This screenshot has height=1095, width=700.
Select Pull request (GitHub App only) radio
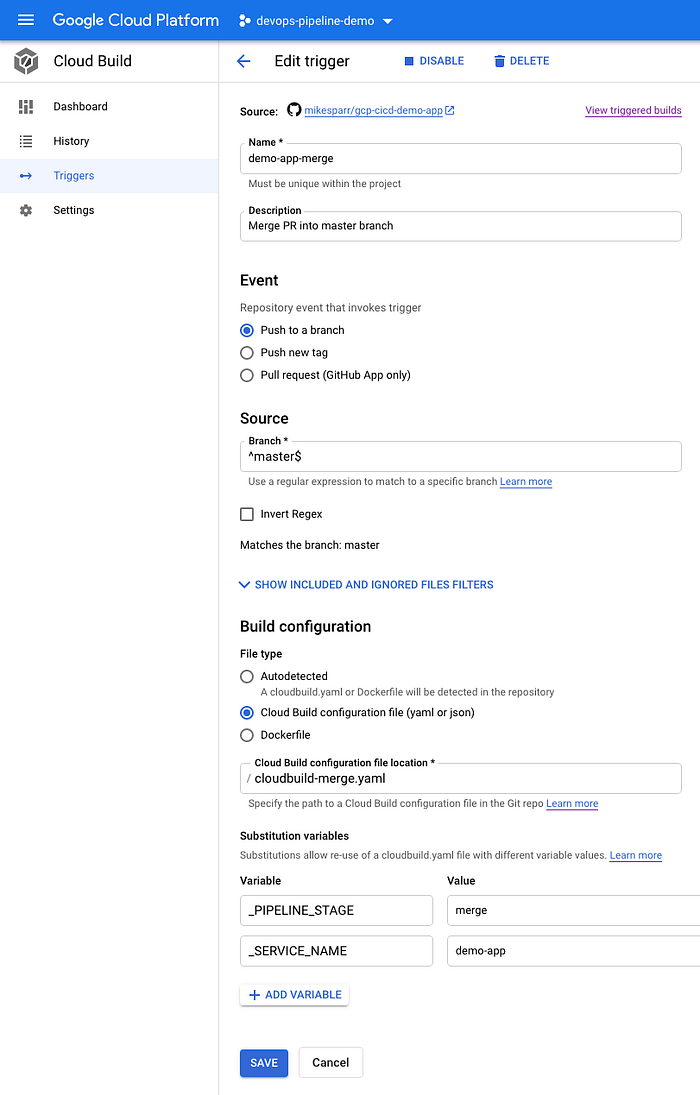[x=247, y=375]
